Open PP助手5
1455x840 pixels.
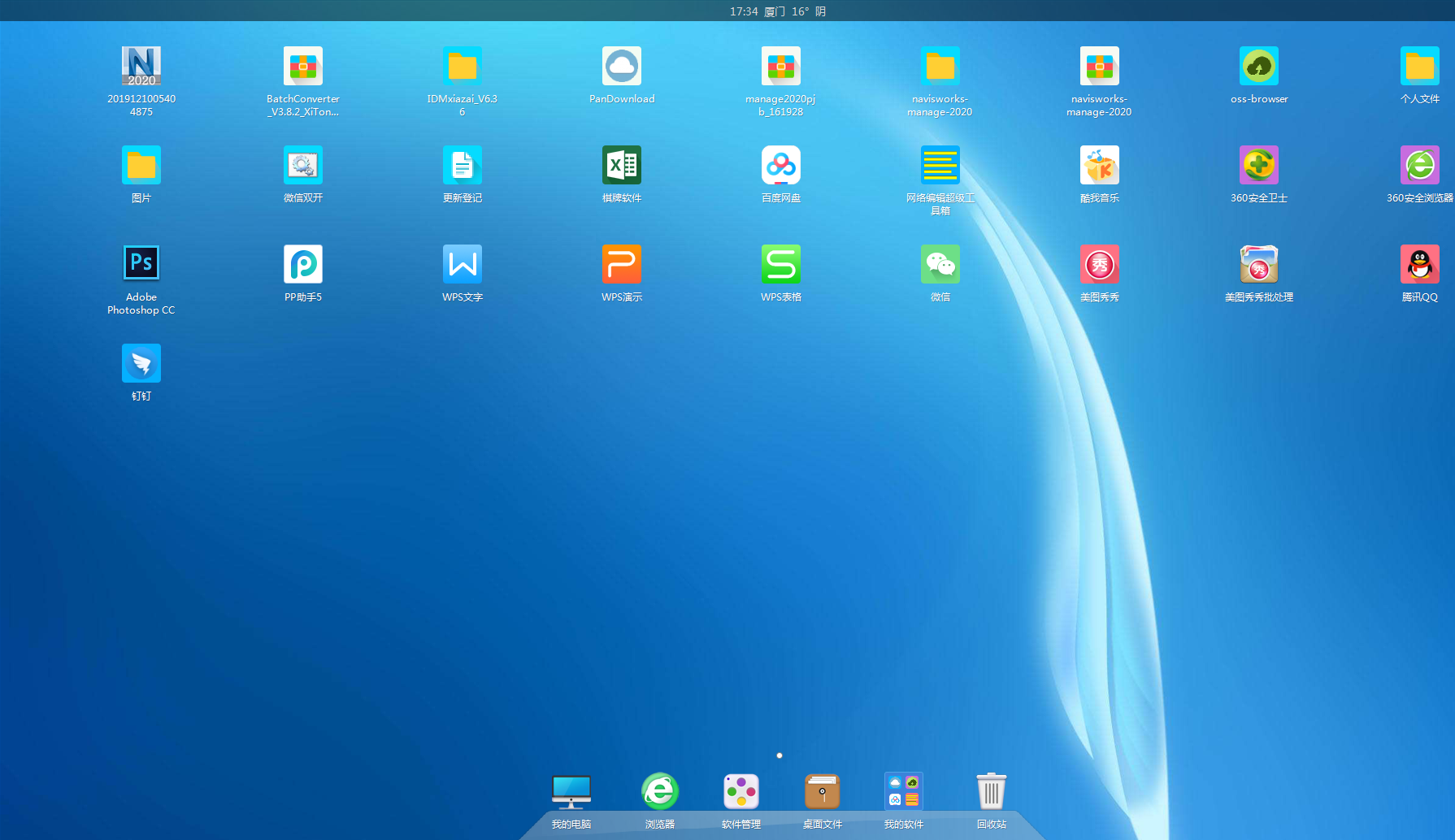click(x=303, y=264)
